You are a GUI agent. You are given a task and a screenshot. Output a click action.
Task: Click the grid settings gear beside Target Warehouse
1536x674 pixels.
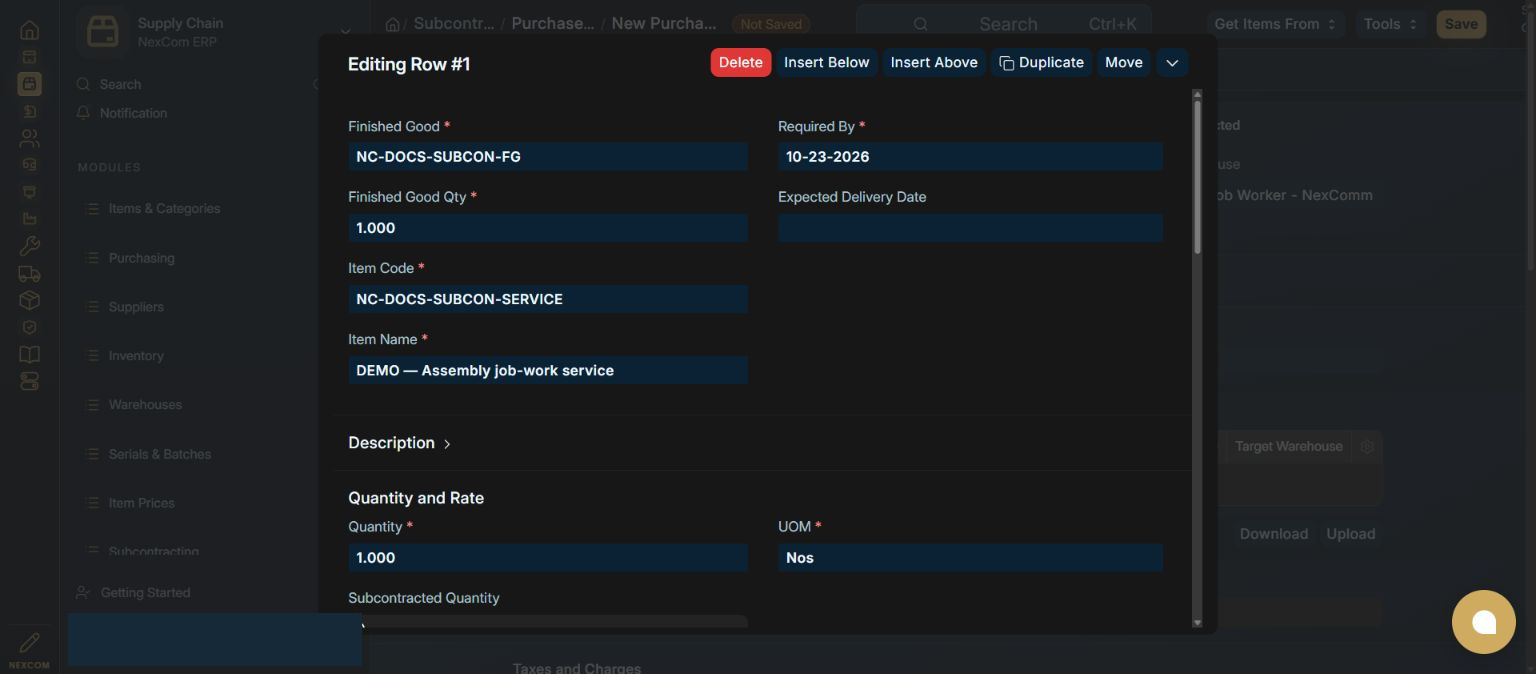(x=1367, y=447)
